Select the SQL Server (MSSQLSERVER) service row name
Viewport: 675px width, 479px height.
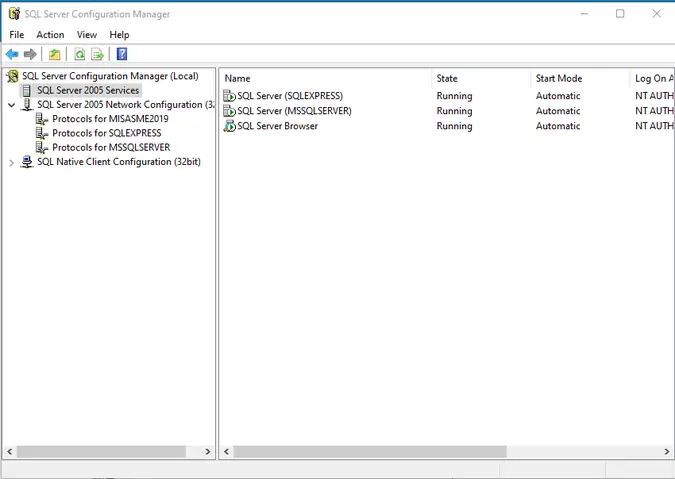[x=294, y=111]
